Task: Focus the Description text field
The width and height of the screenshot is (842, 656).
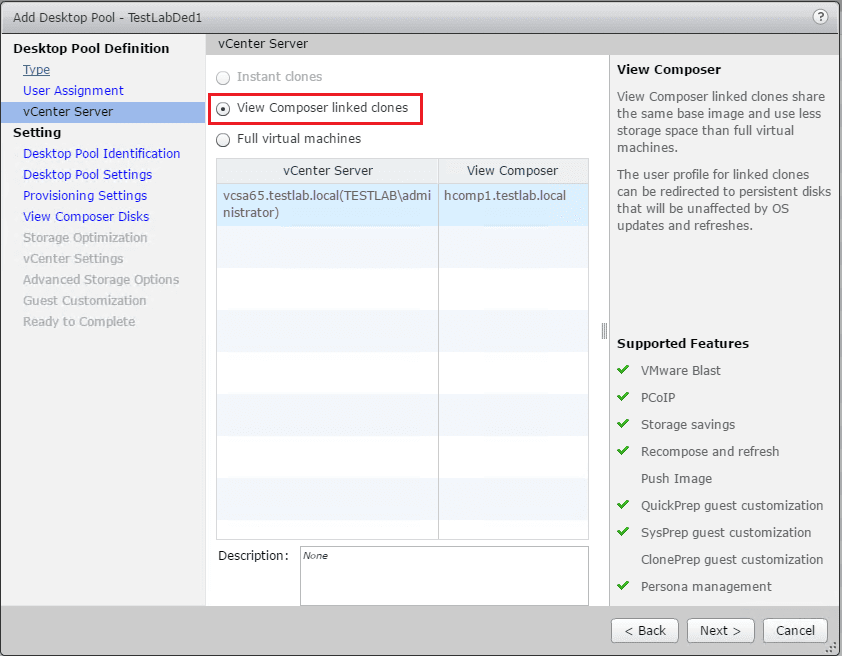Action: click(444, 575)
